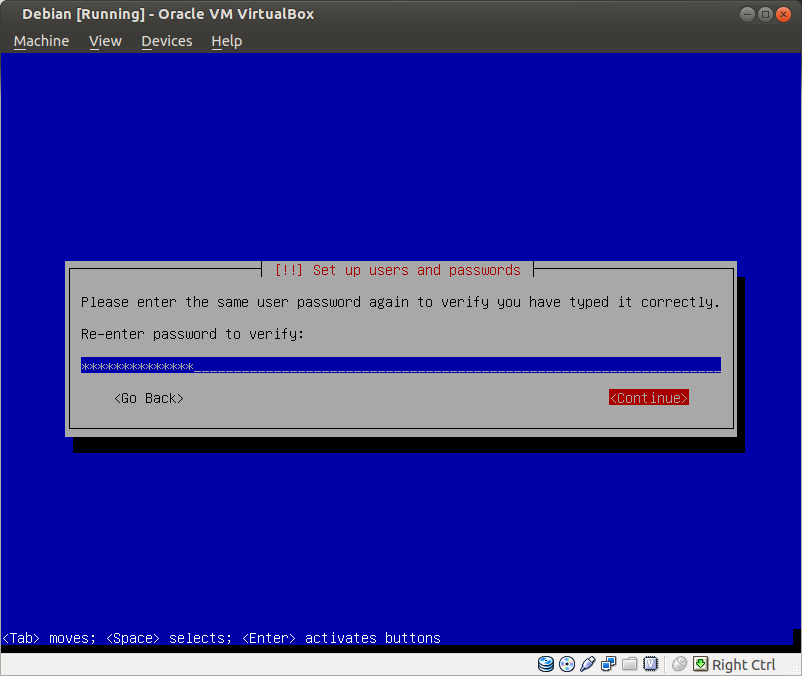Open the View menu
This screenshot has height=676, width=802.
pos(105,41)
